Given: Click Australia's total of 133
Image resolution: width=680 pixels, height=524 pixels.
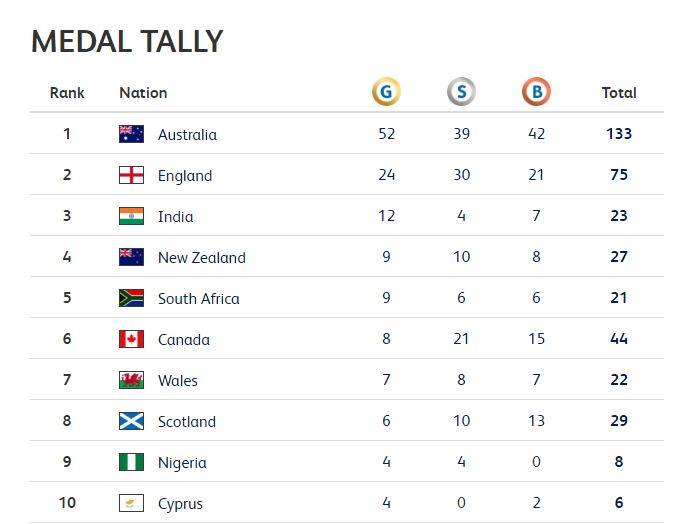Looking at the screenshot, I should click(x=619, y=134).
